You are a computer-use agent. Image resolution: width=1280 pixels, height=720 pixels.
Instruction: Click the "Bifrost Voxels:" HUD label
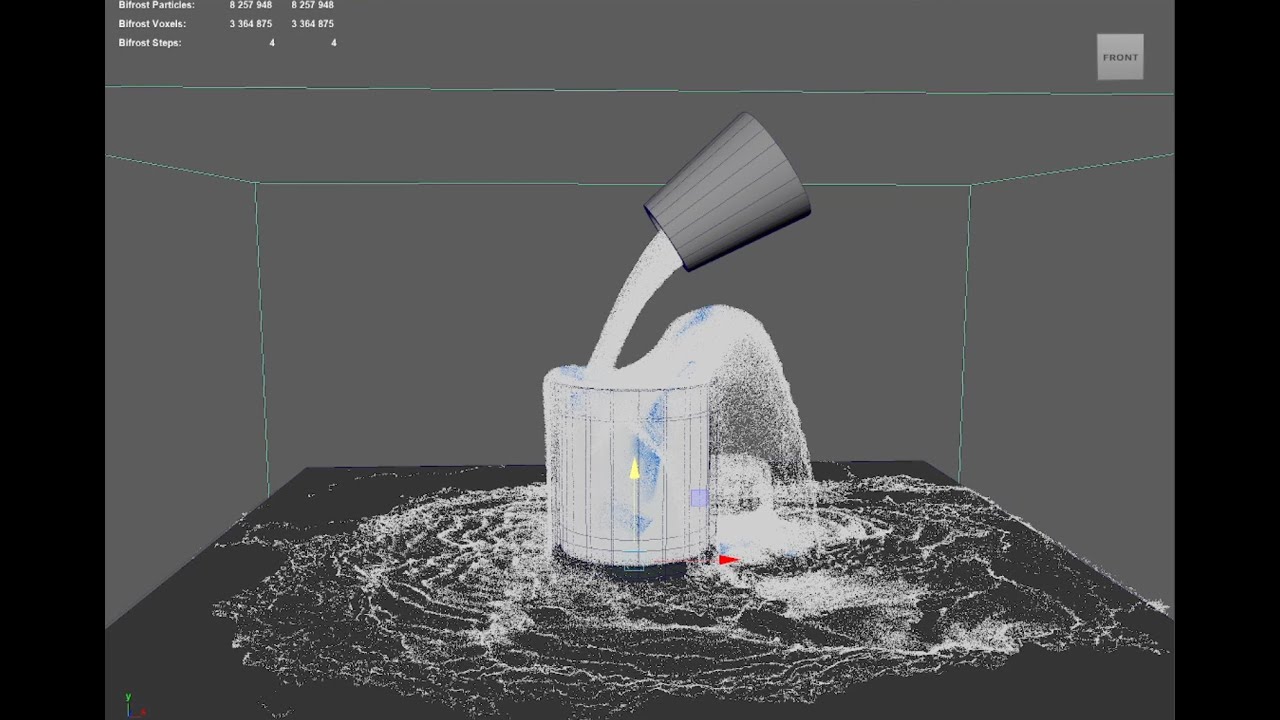click(152, 24)
